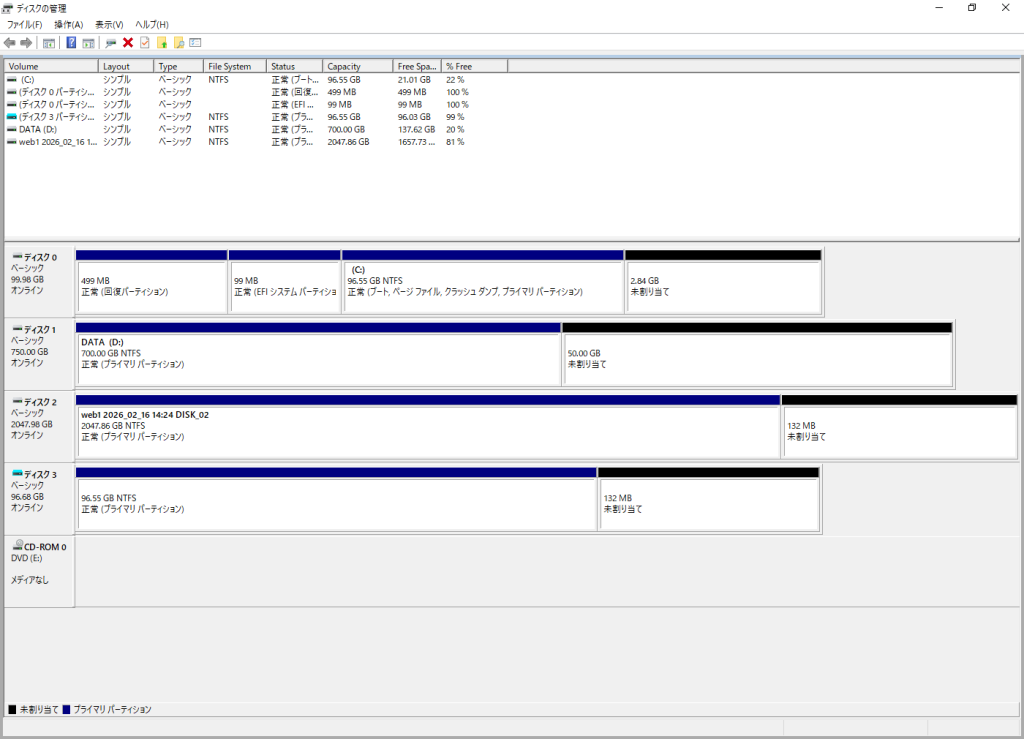This screenshot has width=1024, height=739.
Task: Click the settings list icon in toolbar
Action: (x=196, y=43)
